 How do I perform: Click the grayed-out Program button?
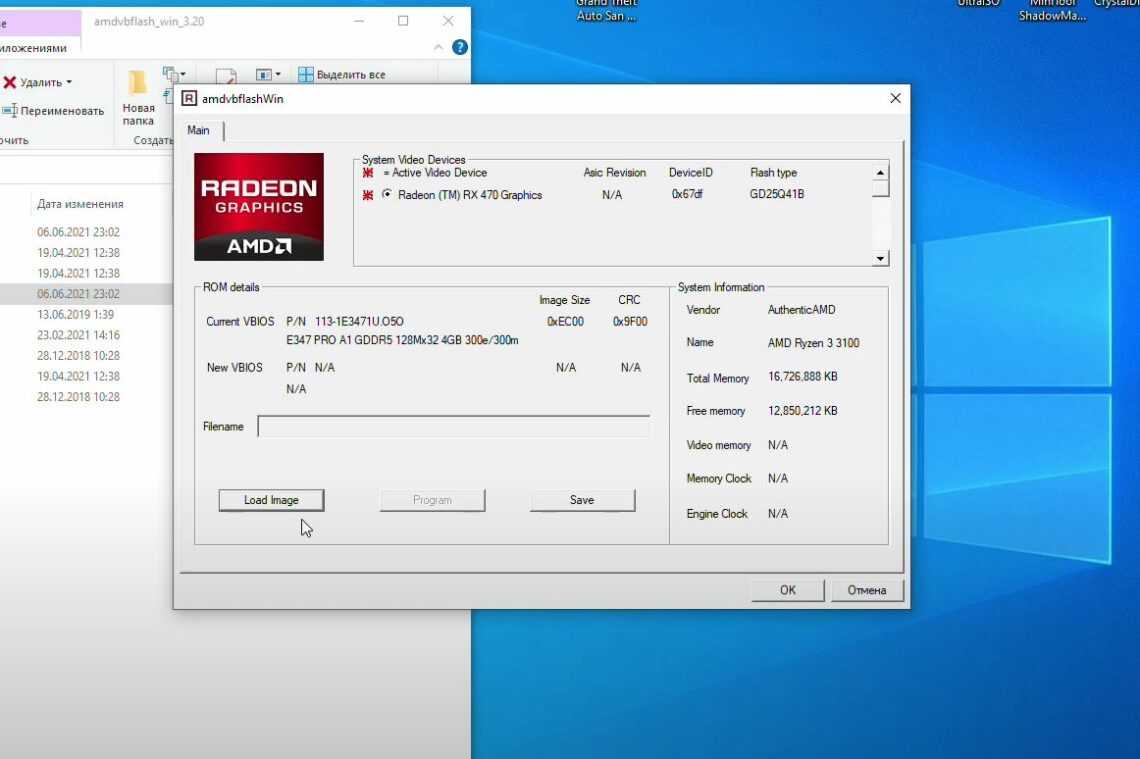tap(432, 500)
